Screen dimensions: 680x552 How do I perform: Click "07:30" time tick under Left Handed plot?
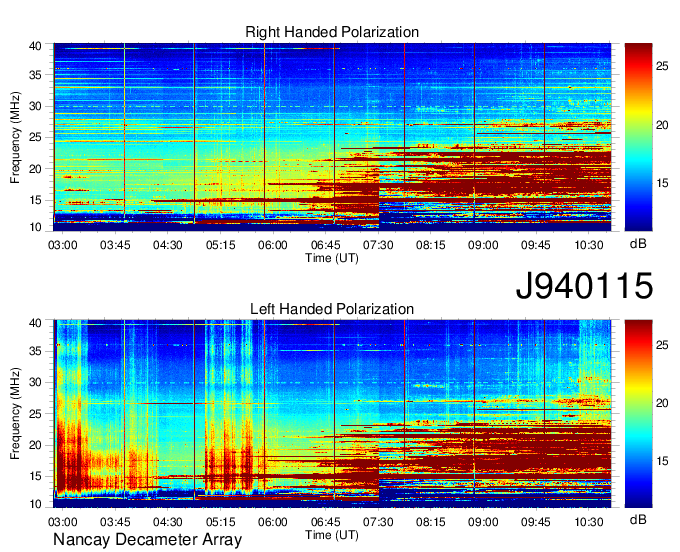pos(378,522)
